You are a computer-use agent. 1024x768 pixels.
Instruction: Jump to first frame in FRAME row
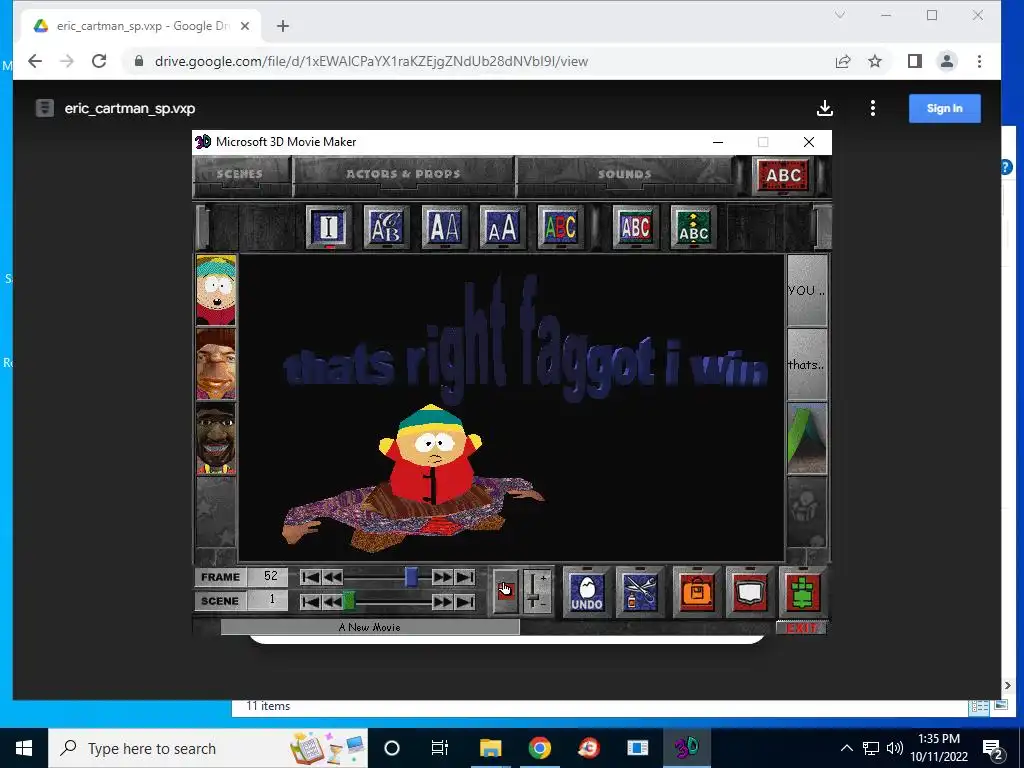coord(310,577)
